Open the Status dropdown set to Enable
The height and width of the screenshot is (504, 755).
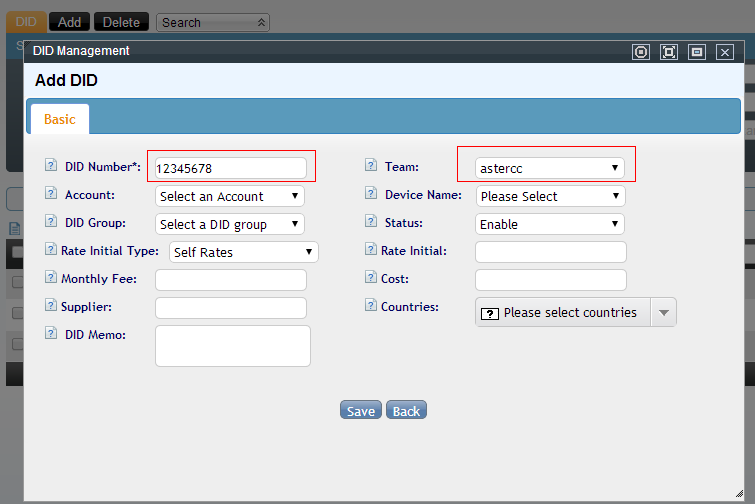[550, 224]
